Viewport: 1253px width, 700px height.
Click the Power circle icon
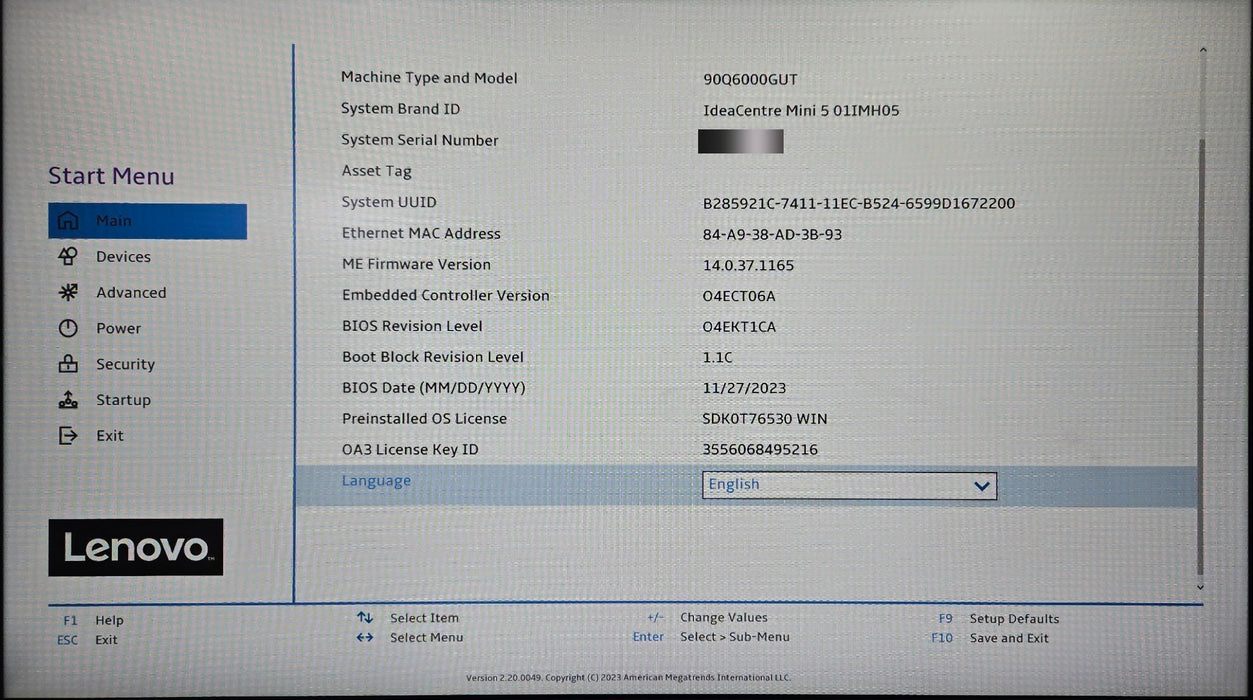coord(68,328)
